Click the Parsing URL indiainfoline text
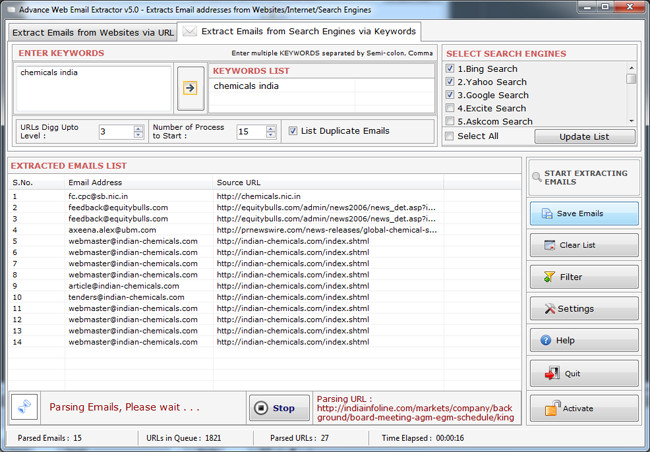 415,408
